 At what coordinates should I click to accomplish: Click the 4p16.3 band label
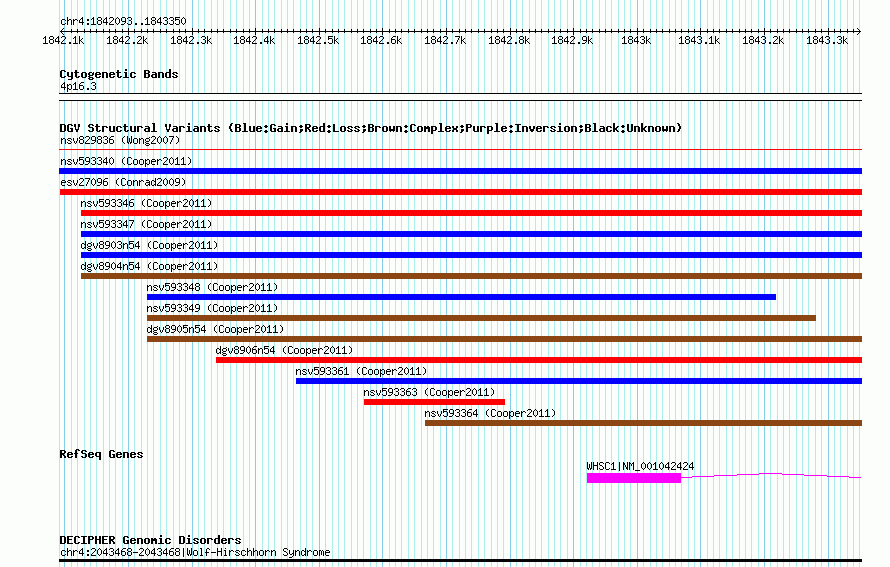78,86
